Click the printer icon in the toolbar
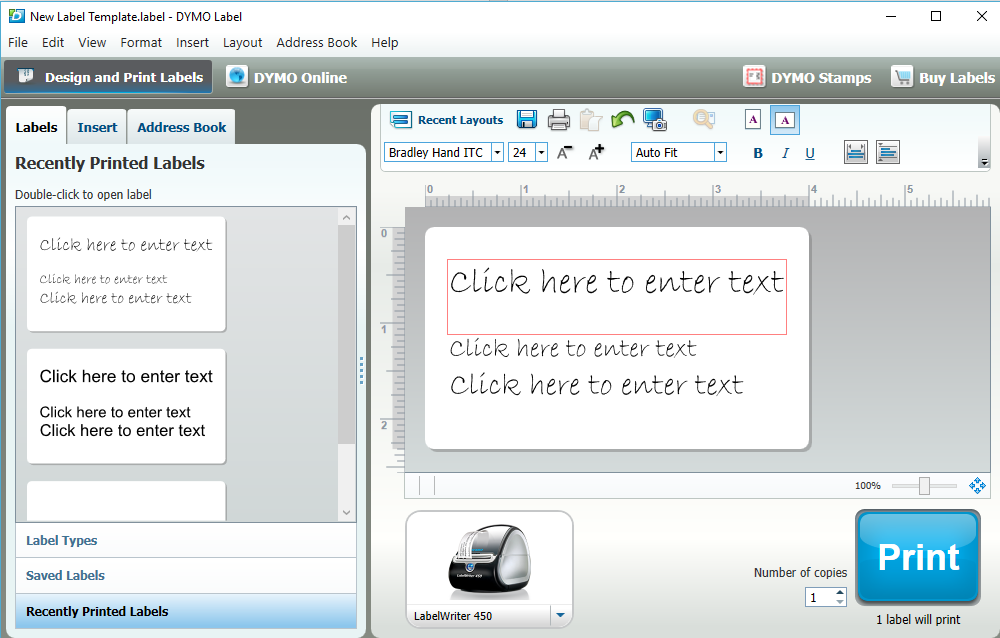This screenshot has width=1000, height=638. coord(559,120)
